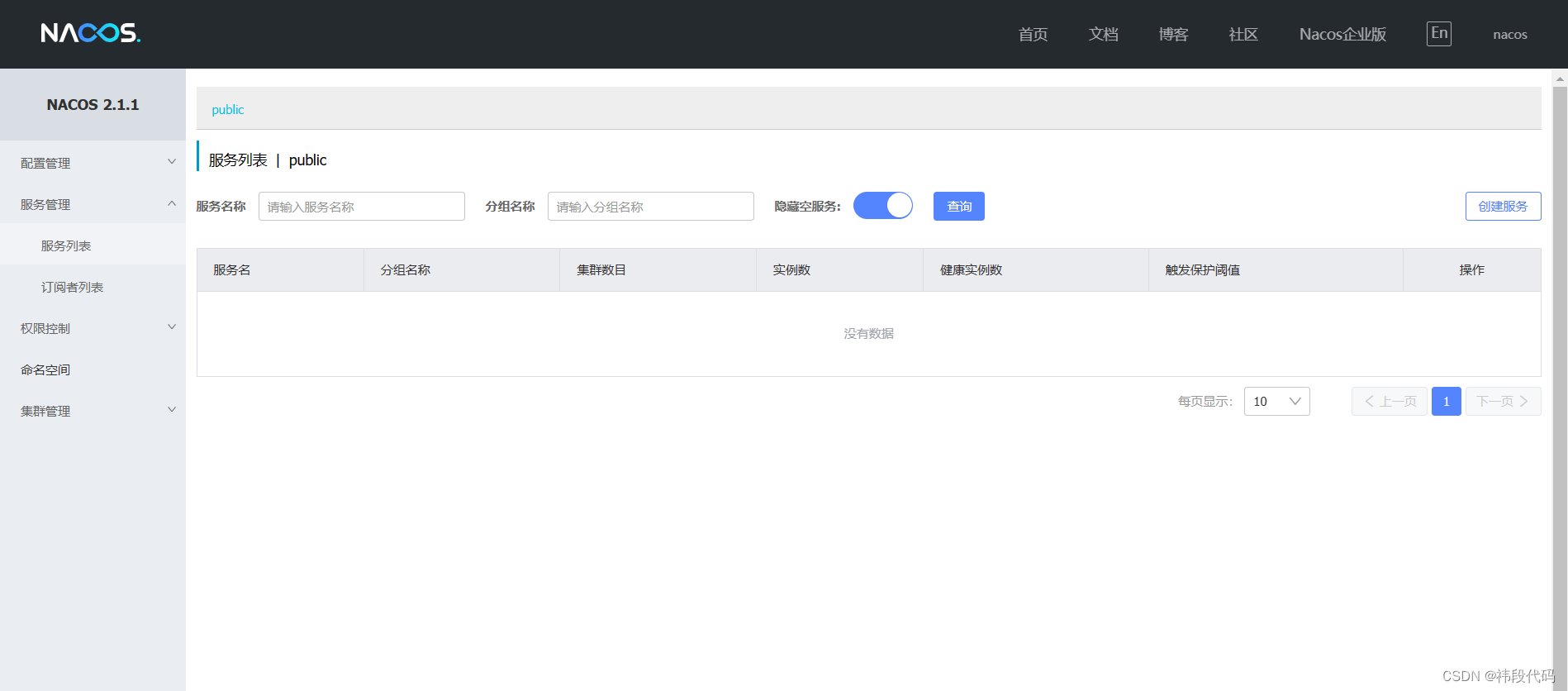This screenshot has width=1568, height=691.
Task: Open 社区 in top navigation
Action: point(1243,35)
